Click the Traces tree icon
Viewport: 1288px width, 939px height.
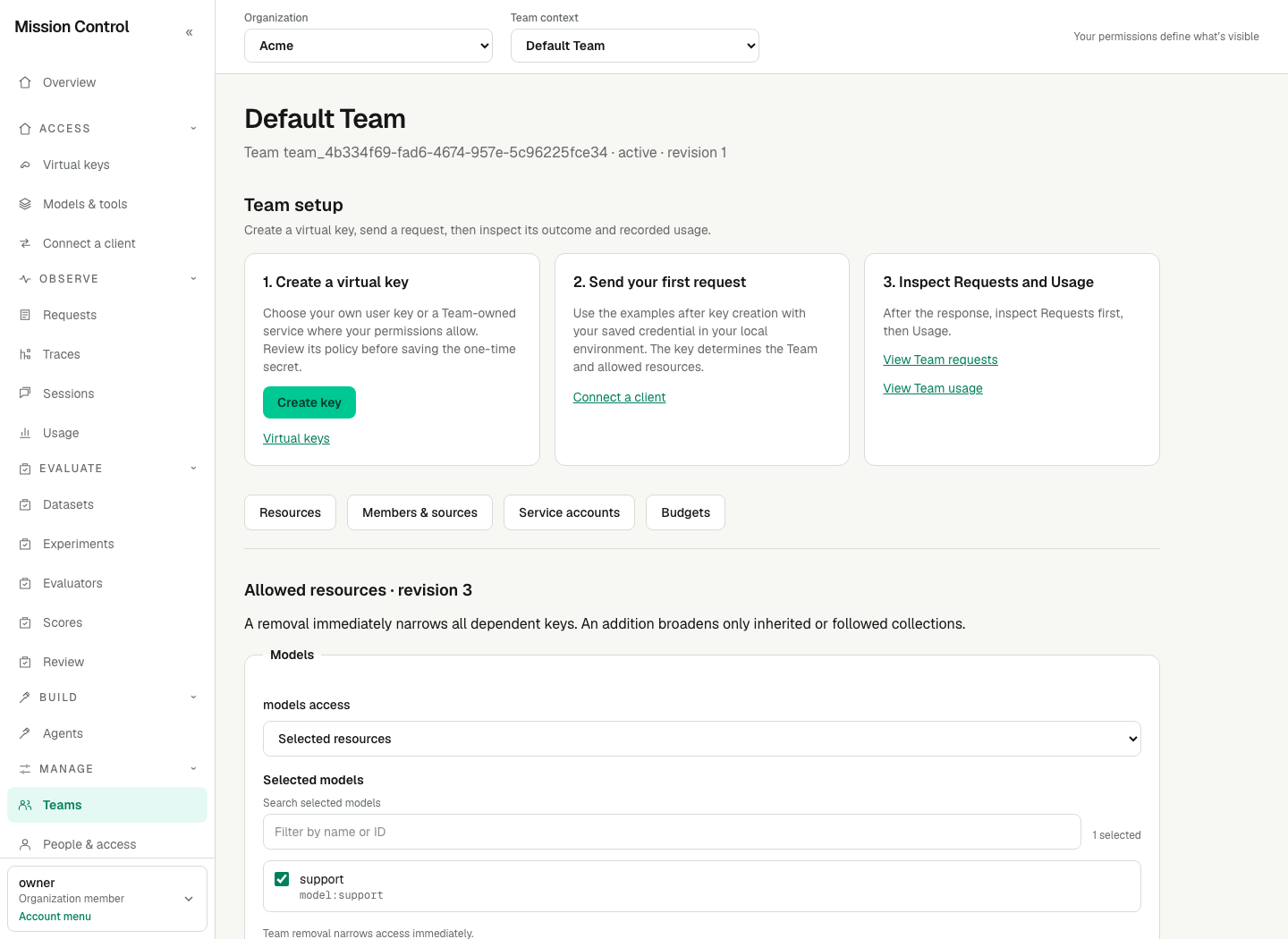(x=25, y=354)
